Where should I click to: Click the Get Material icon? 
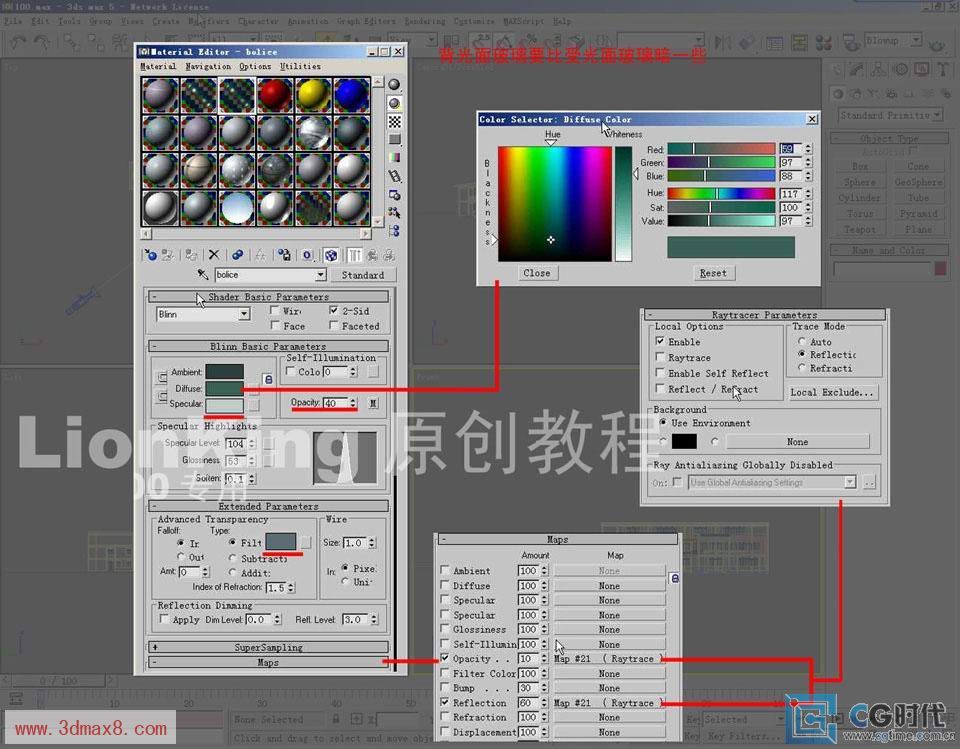pyautogui.click(x=151, y=255)
